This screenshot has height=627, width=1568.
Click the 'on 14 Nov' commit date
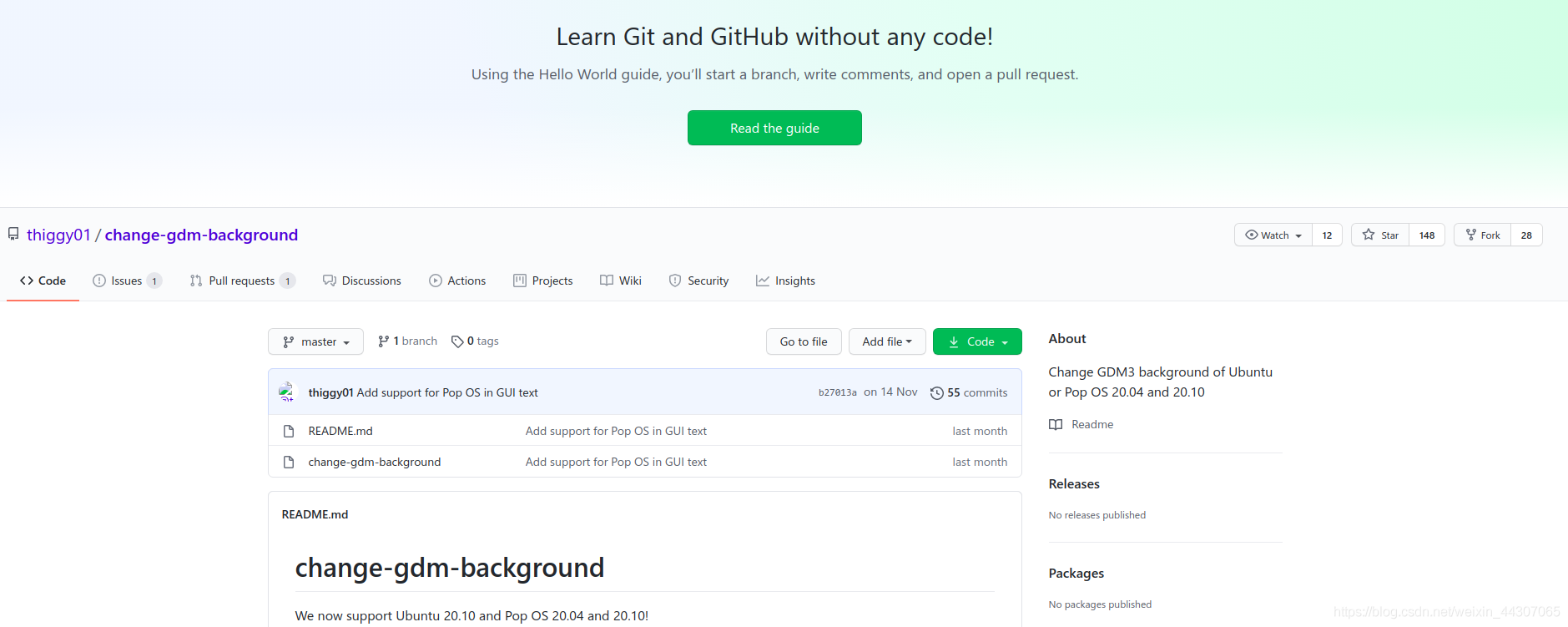tap(890, 392)
